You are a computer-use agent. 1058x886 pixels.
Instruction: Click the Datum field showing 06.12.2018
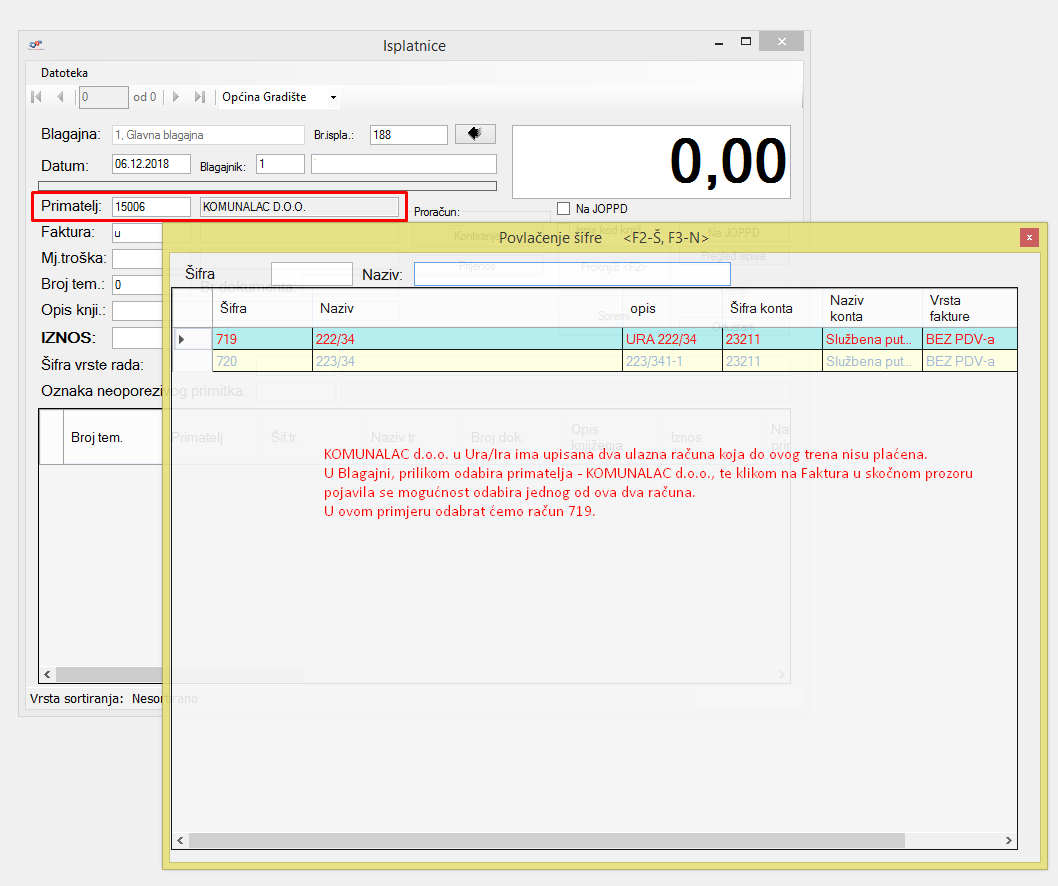click(x=151, y=164)
